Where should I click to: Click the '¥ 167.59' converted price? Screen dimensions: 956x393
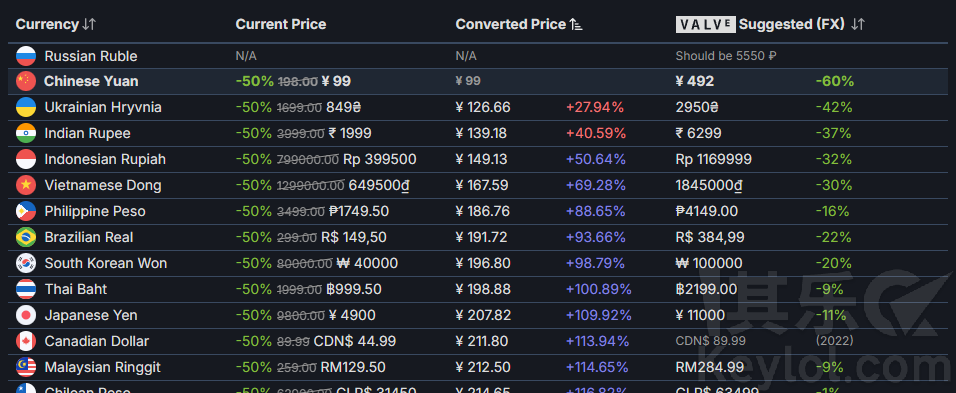483,185
